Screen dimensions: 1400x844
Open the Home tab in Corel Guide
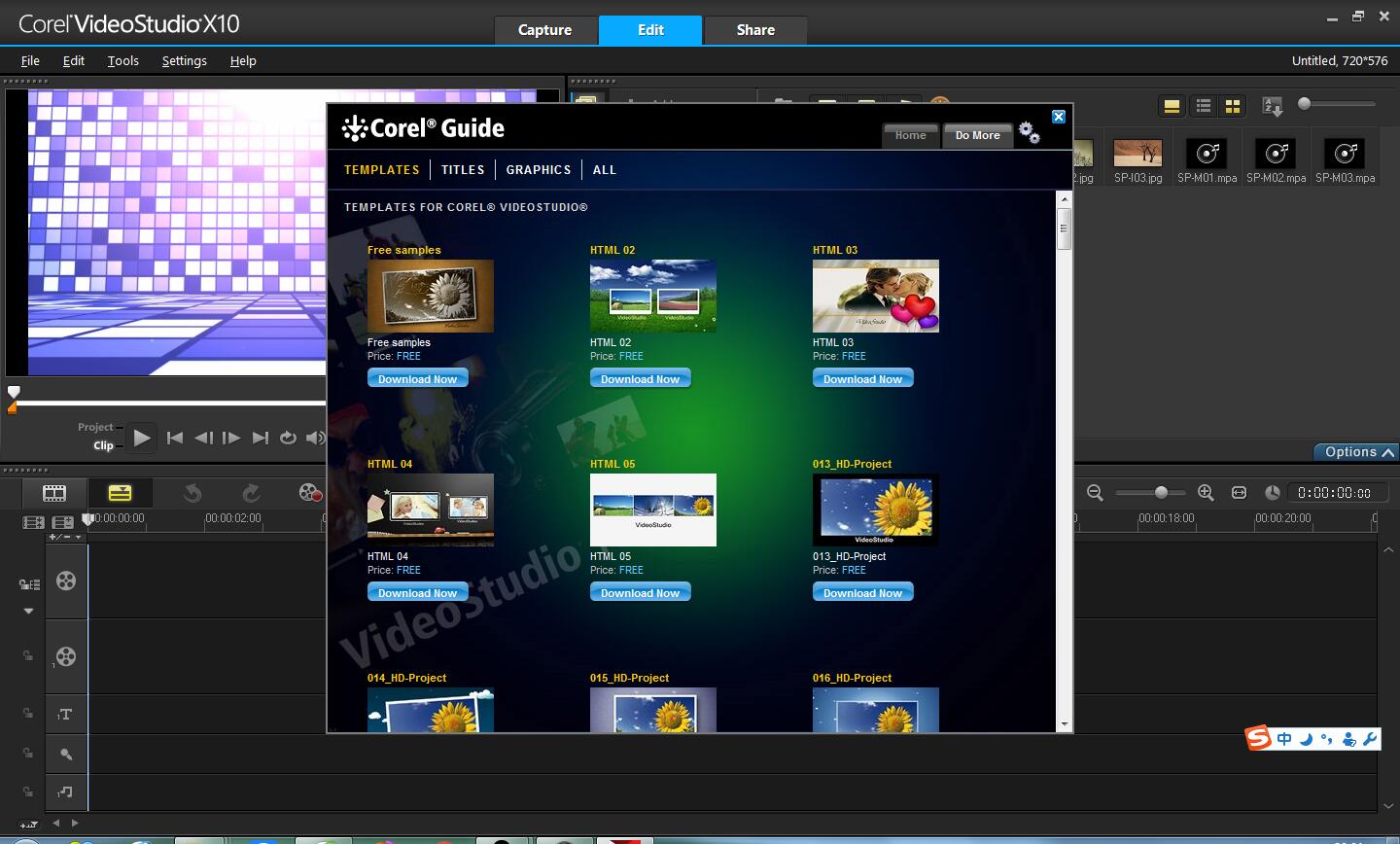coord(910,135)
